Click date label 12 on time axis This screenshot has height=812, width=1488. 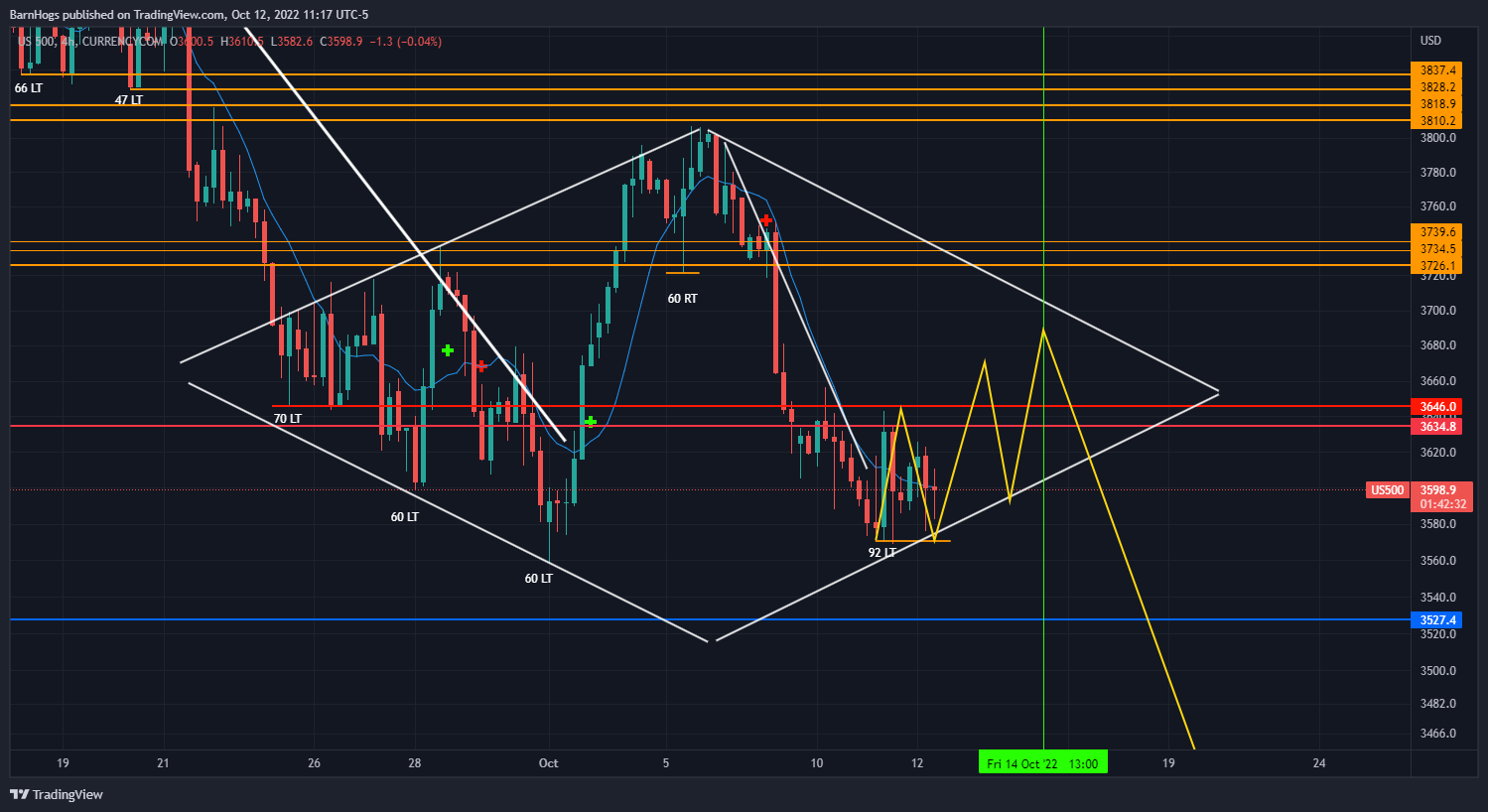[x=917, y=763]
